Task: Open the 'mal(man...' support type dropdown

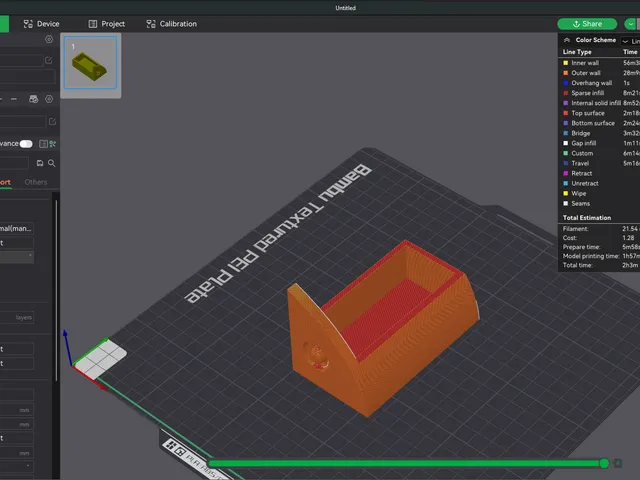Action: click(17, 229)
